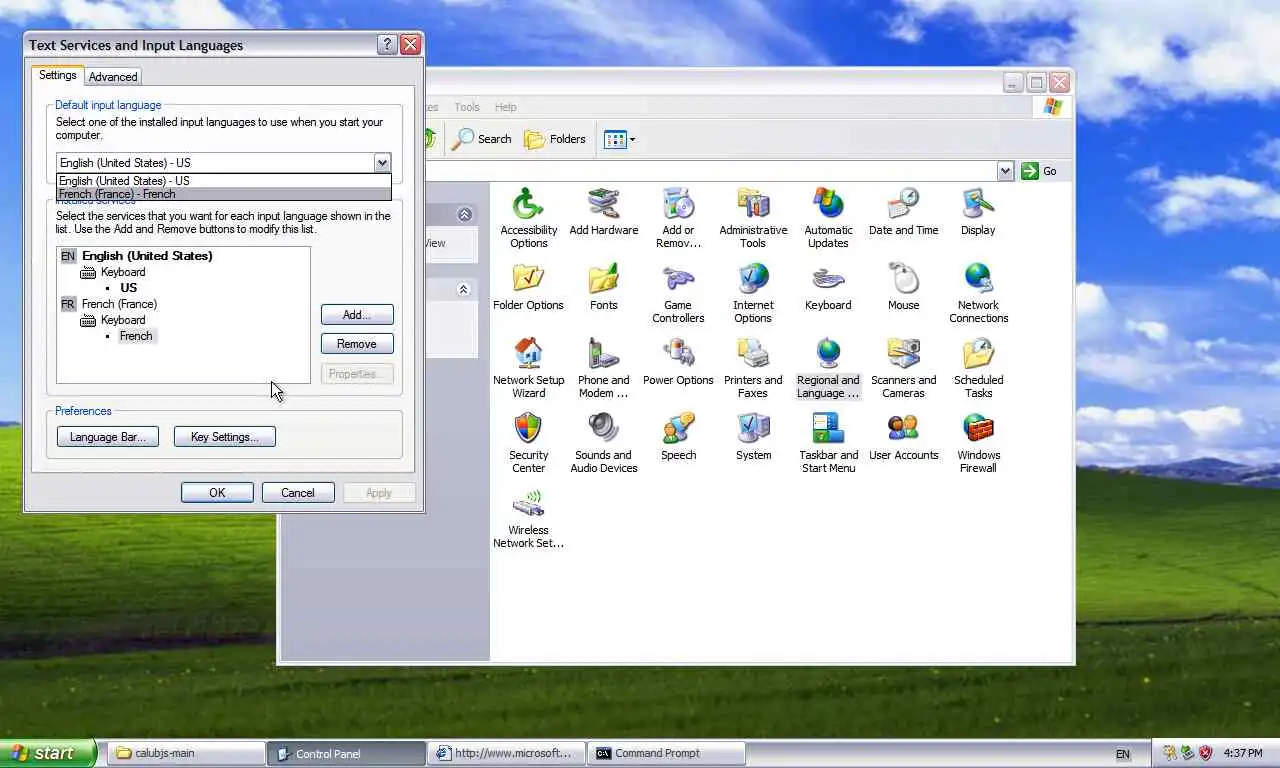This screenshot has width=1280, height=768.
Task: Open Key Settings... dialog
Action: 225,437
